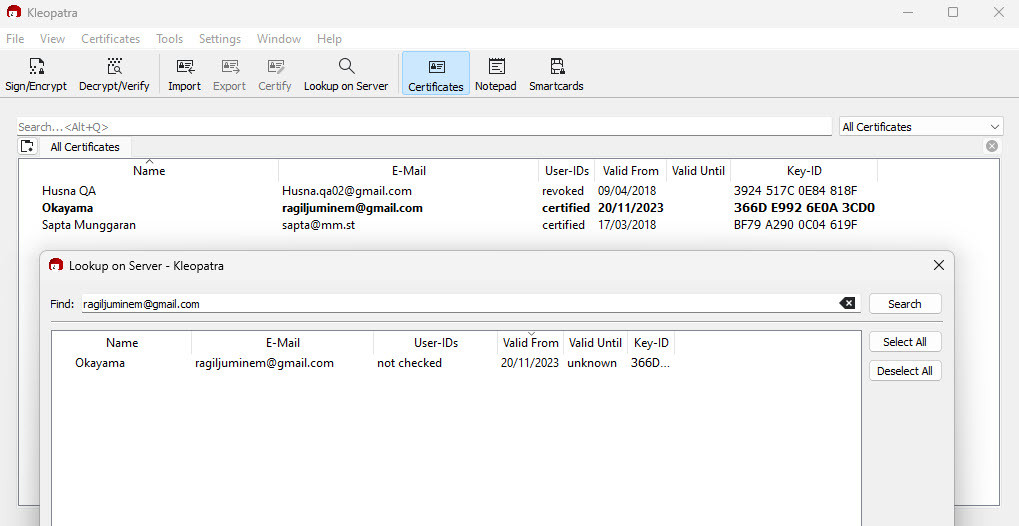Focus the main Search certificates field

click(424, 127)
